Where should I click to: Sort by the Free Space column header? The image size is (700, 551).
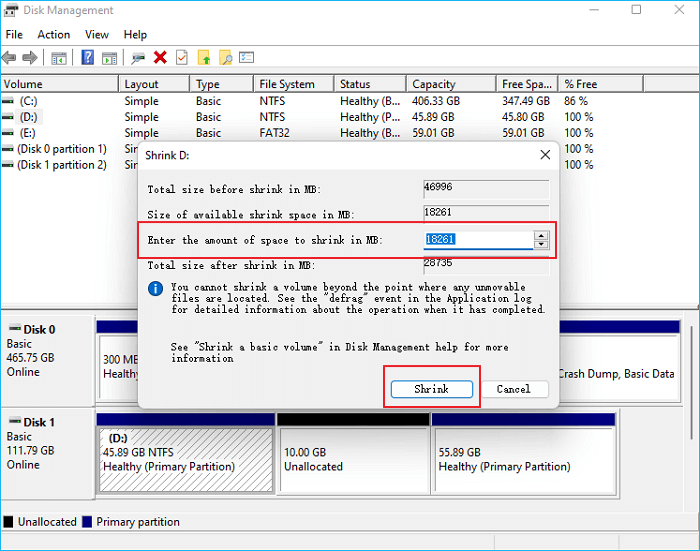click(527, 84)
